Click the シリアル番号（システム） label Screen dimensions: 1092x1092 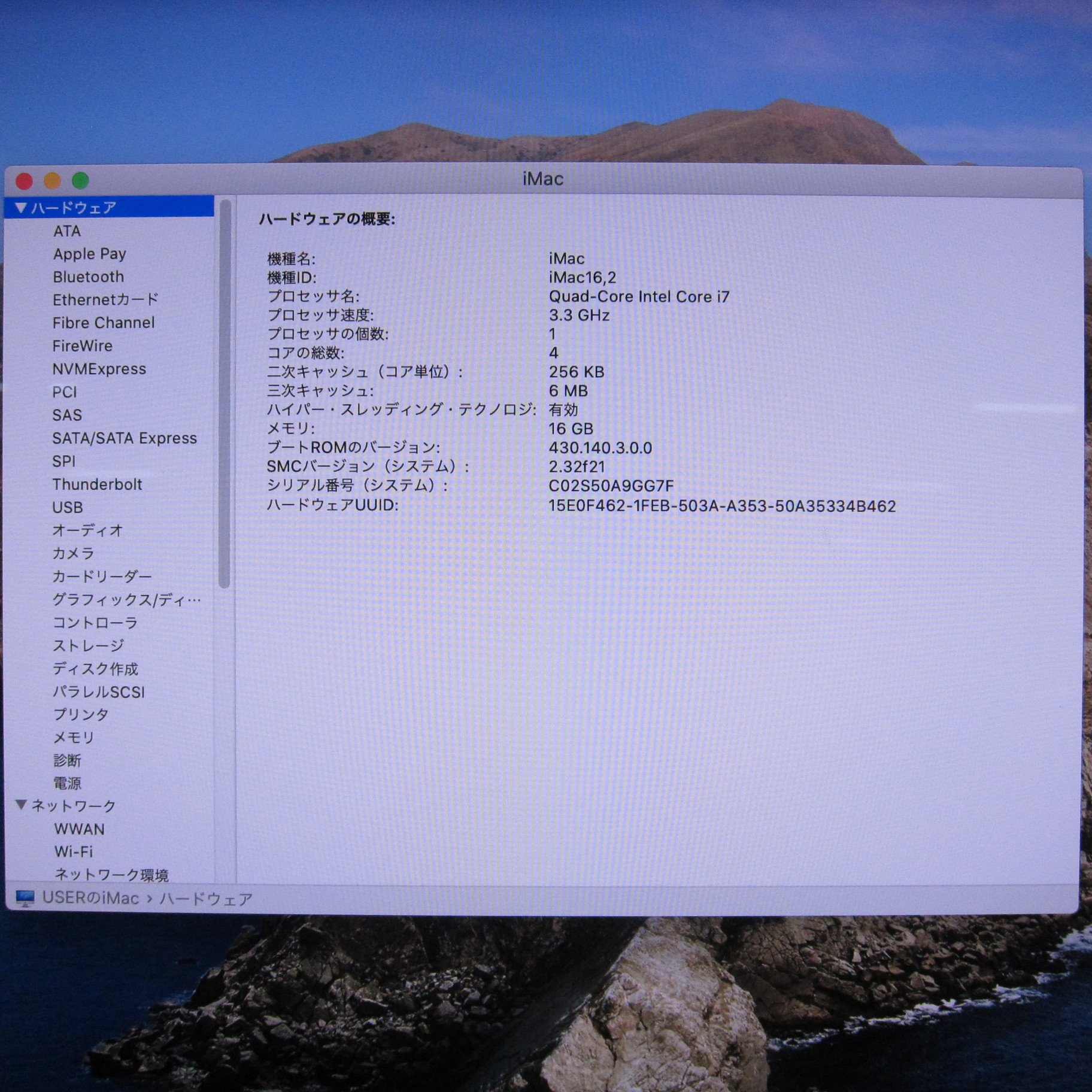tap(357, 486)
